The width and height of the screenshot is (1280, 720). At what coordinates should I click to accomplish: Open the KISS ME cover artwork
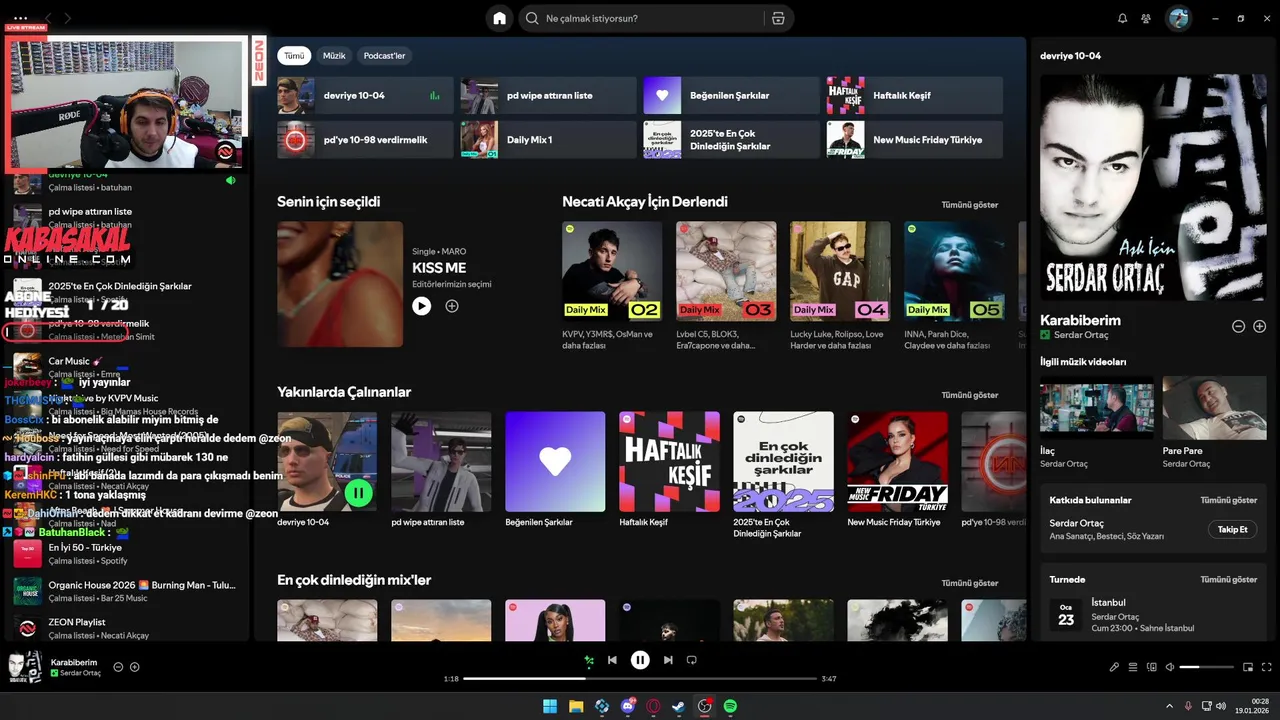point(340,284)
